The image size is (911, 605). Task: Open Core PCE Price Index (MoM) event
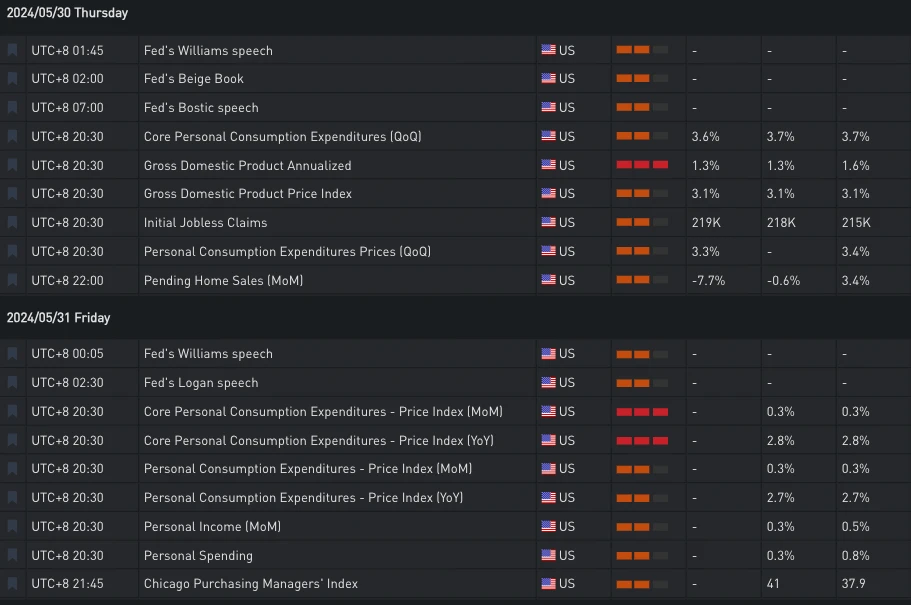pyautogui.click(x=323, y=412)
